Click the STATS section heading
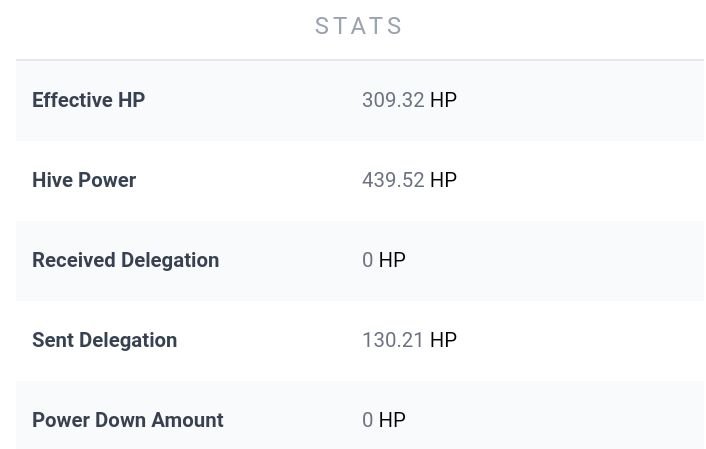The image size is (706, 449). click(358, 26)
